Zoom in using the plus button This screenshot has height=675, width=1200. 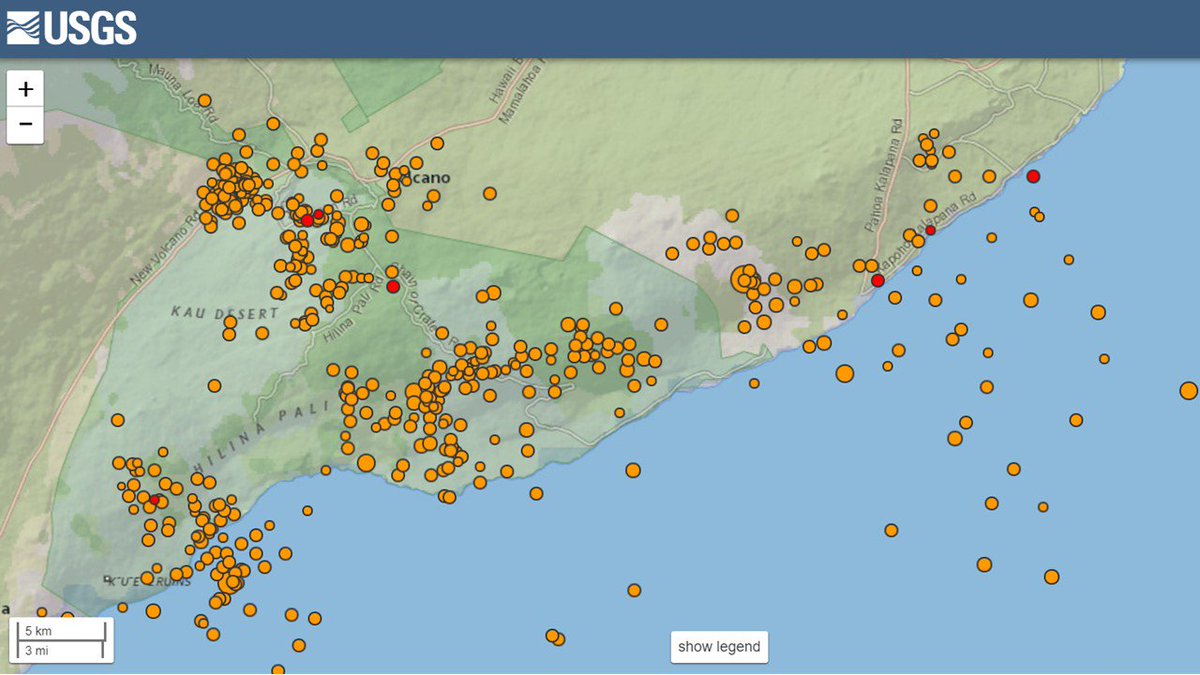click(x=24, y=89)
